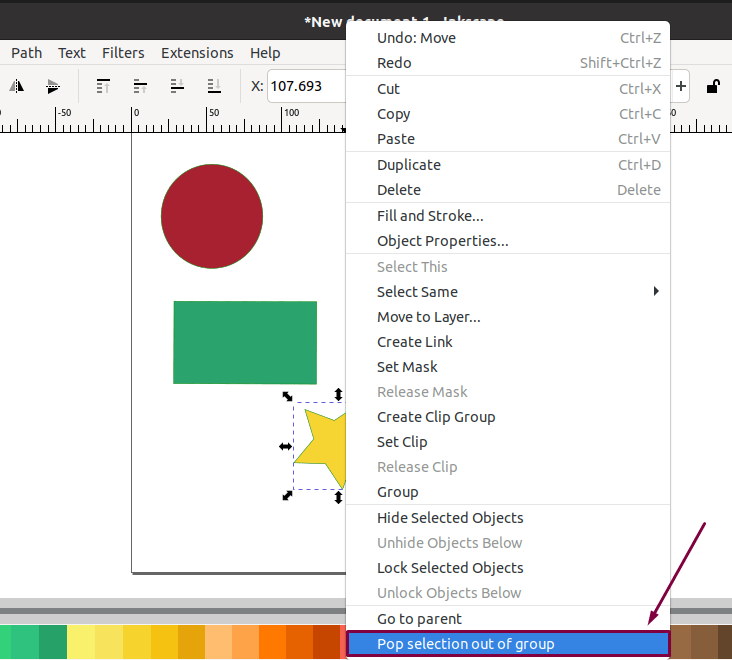Image resolution: width=732 pixels, height=660 pixels.
Task: Click bottom-left scale handle of star
Action: (x=288, y=496)
